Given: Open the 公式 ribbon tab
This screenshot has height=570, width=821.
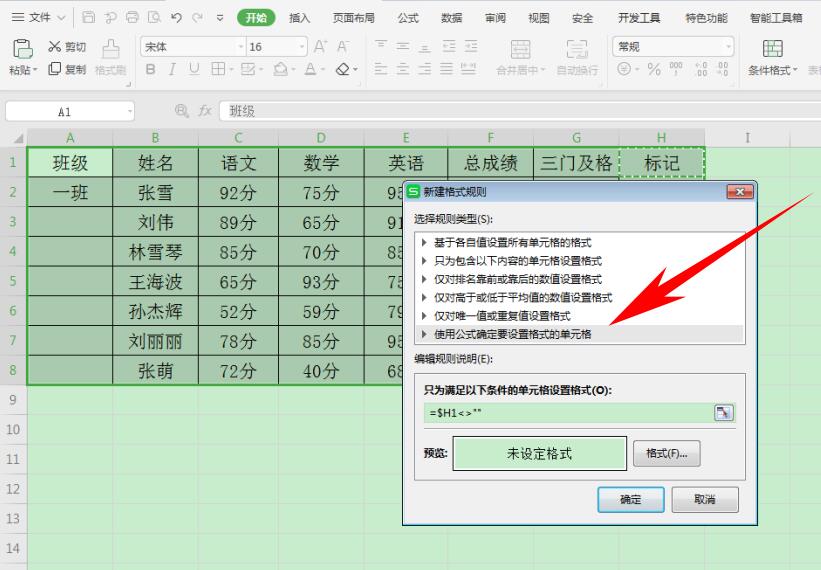Looking at the screenshot, I should pyautogui.click(x=408, y=18).
